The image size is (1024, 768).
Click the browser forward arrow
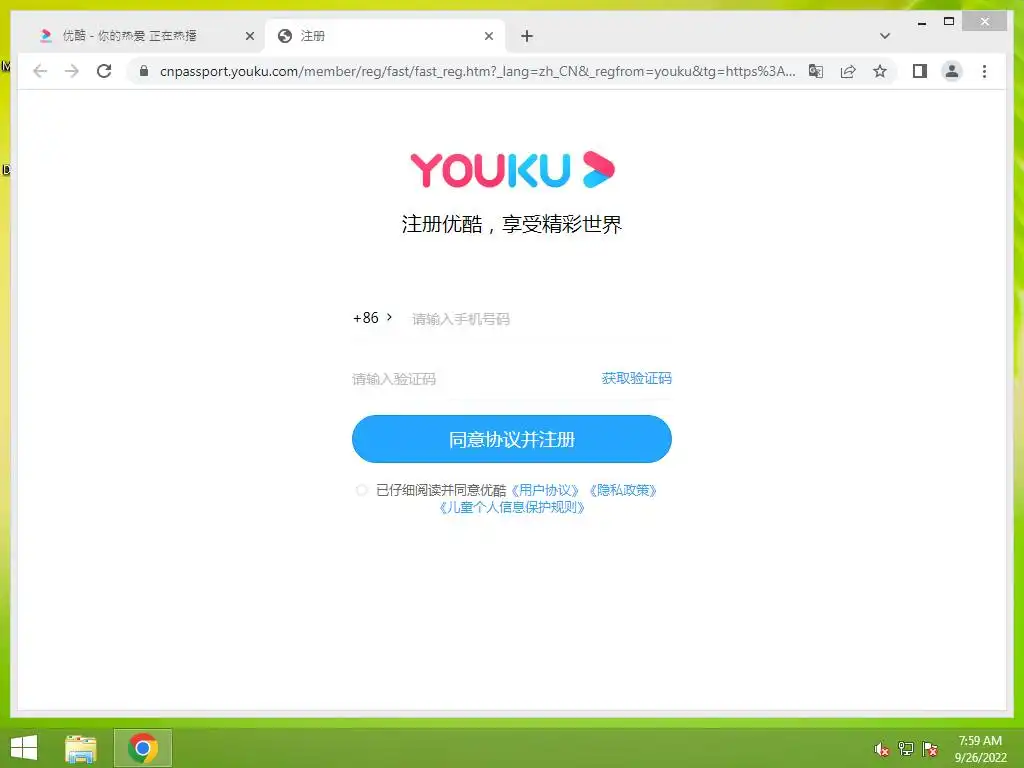click(x=72, y=71)
